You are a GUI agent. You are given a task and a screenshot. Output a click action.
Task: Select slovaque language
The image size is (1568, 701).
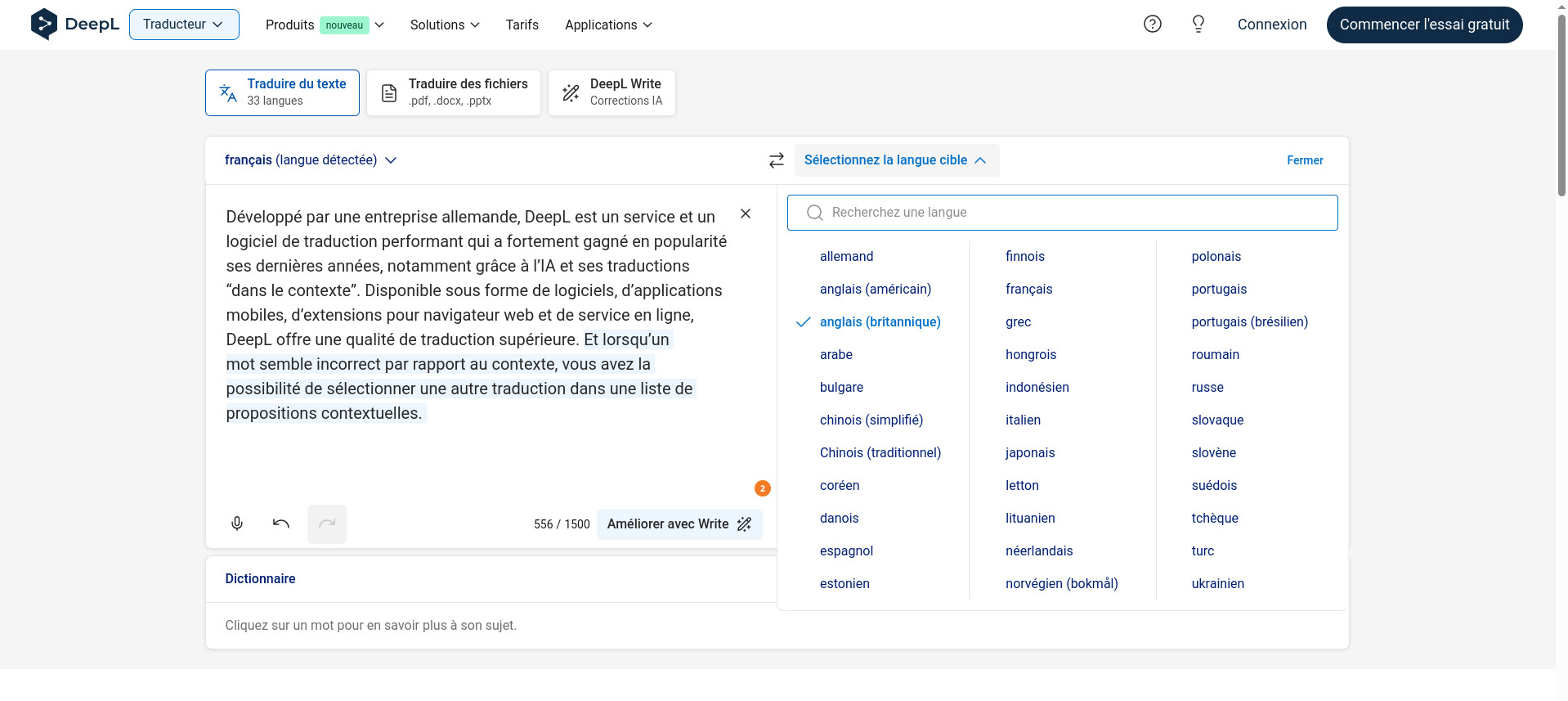click(x=1217, y=420)
